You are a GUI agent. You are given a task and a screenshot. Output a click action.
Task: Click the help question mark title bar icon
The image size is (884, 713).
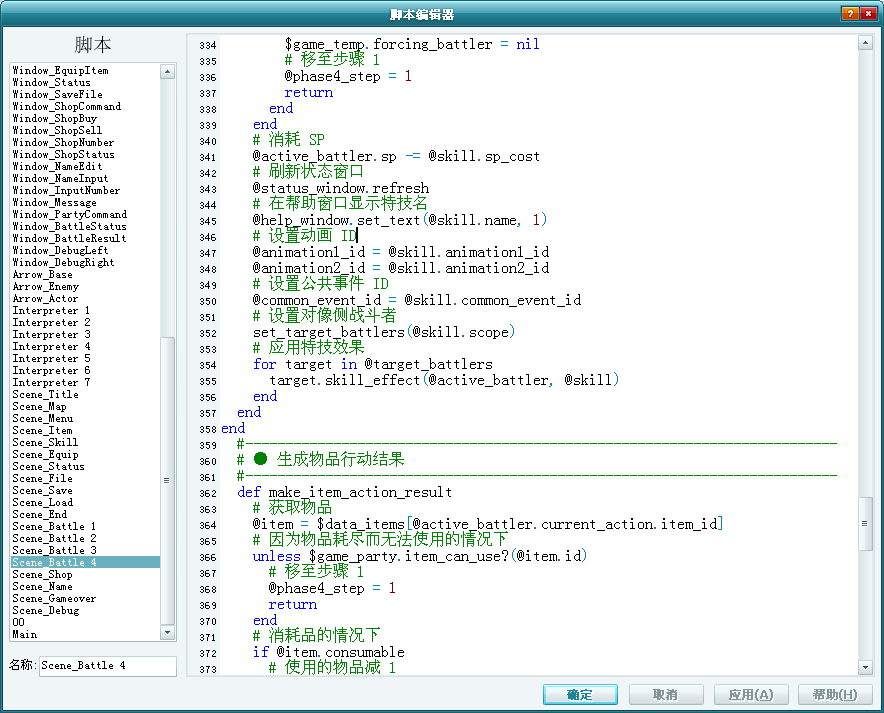pos(850,14)
